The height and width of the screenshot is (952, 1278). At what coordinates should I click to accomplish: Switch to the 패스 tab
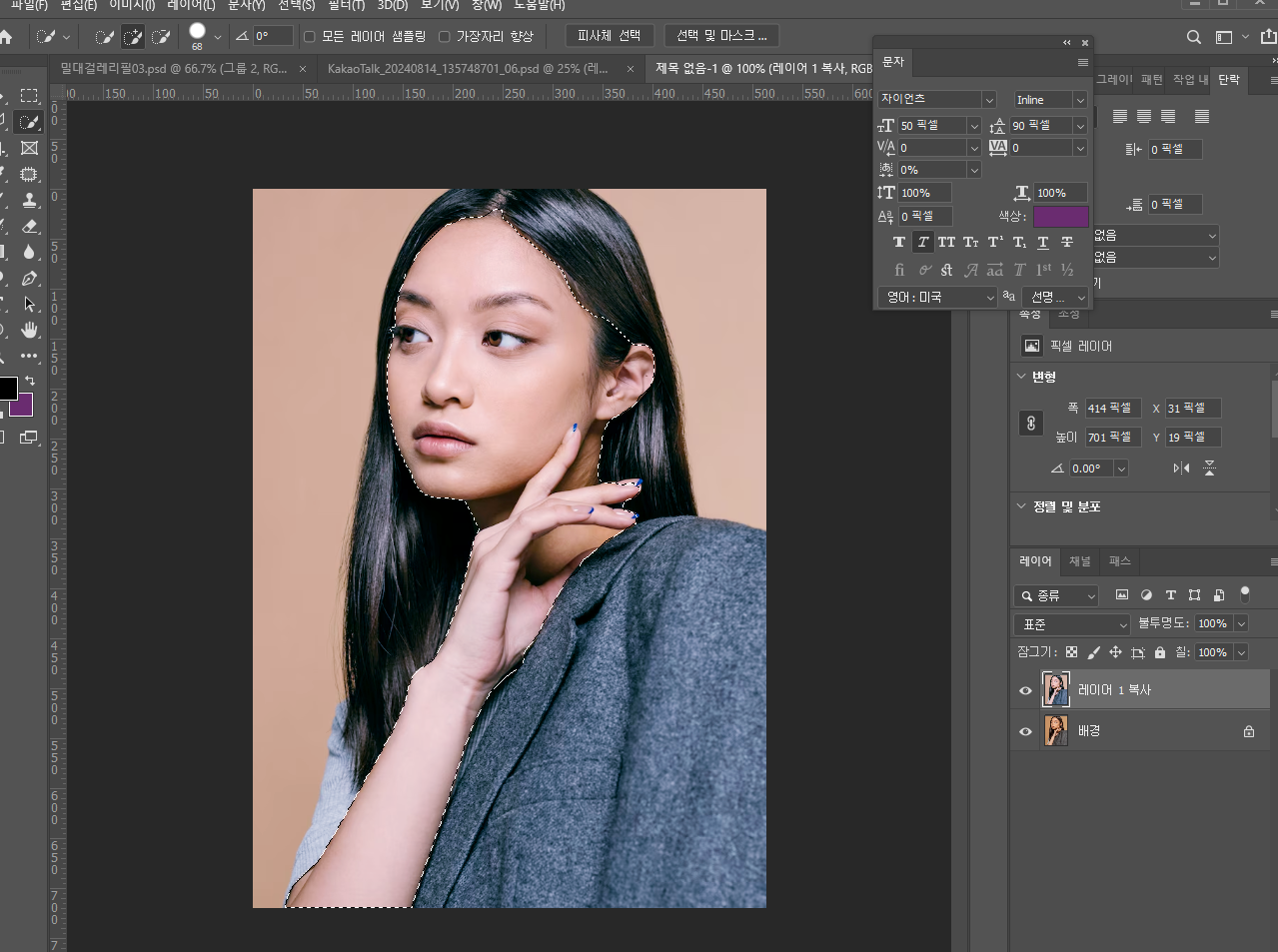[1120, 561]
